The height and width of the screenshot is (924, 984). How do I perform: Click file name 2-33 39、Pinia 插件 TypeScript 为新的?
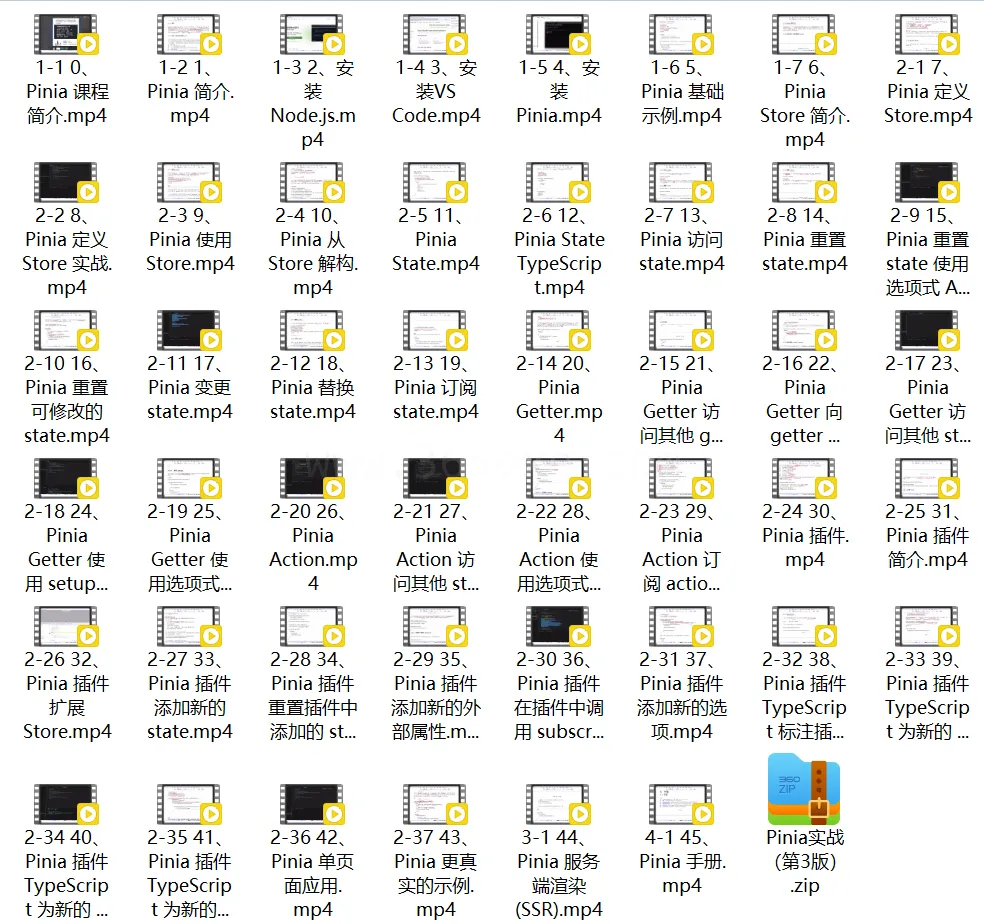[928, 696]
